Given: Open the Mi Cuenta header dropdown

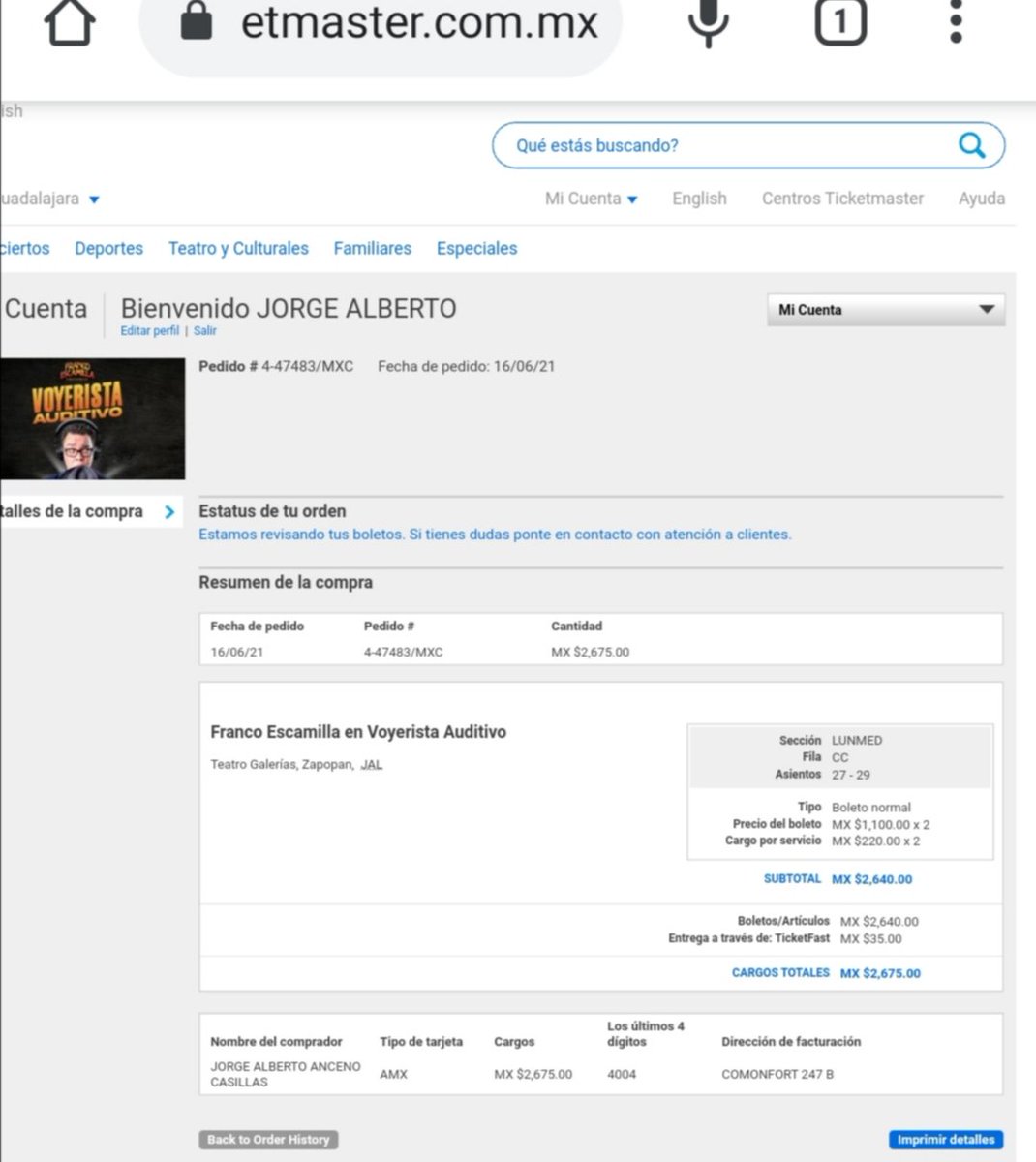Looking at the screenshot, I should click(591, 199).
